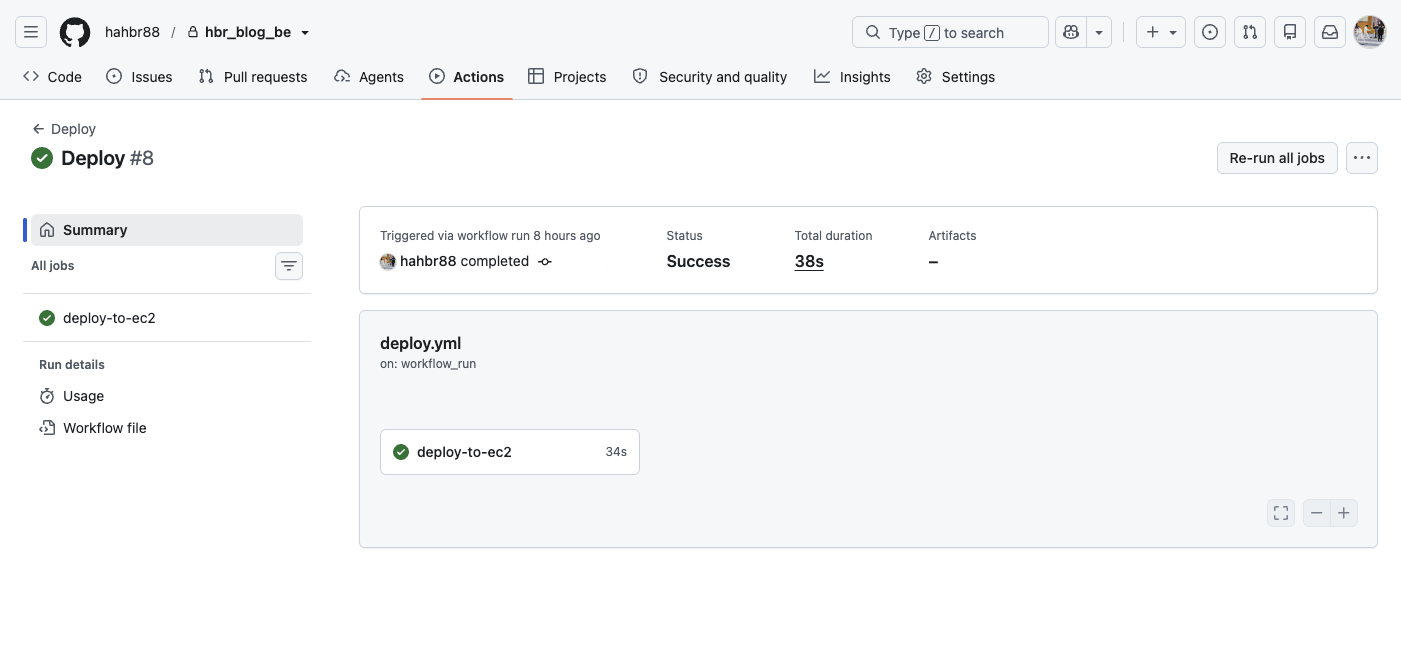
Task: Switch to the Code tab
Action: [52, 77]
